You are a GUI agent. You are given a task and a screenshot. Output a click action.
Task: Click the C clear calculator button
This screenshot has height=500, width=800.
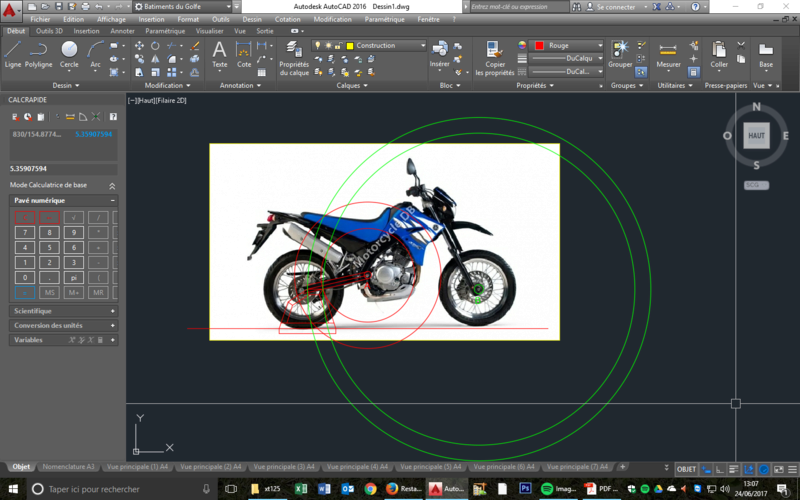click(25, 218)
